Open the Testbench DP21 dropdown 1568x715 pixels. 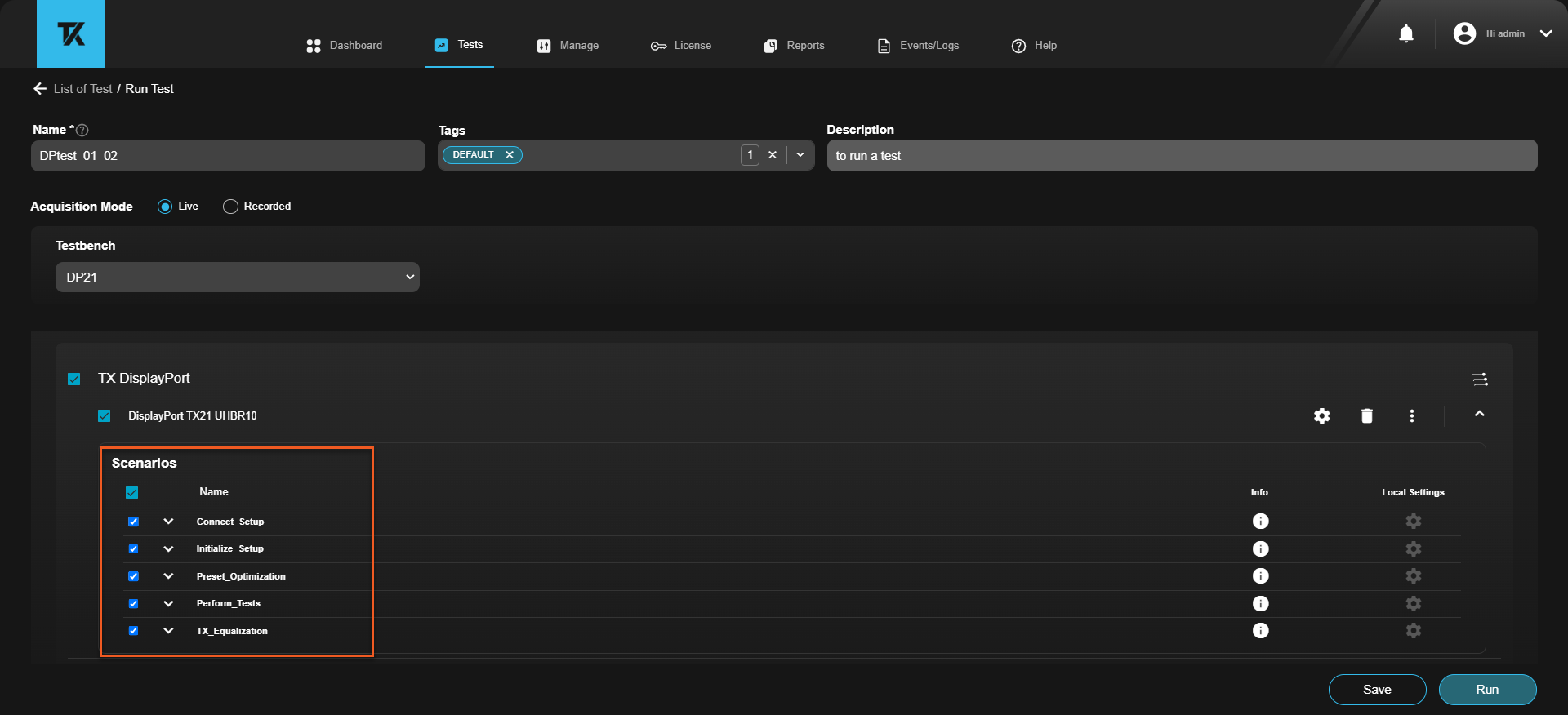[x=237, y=278]
